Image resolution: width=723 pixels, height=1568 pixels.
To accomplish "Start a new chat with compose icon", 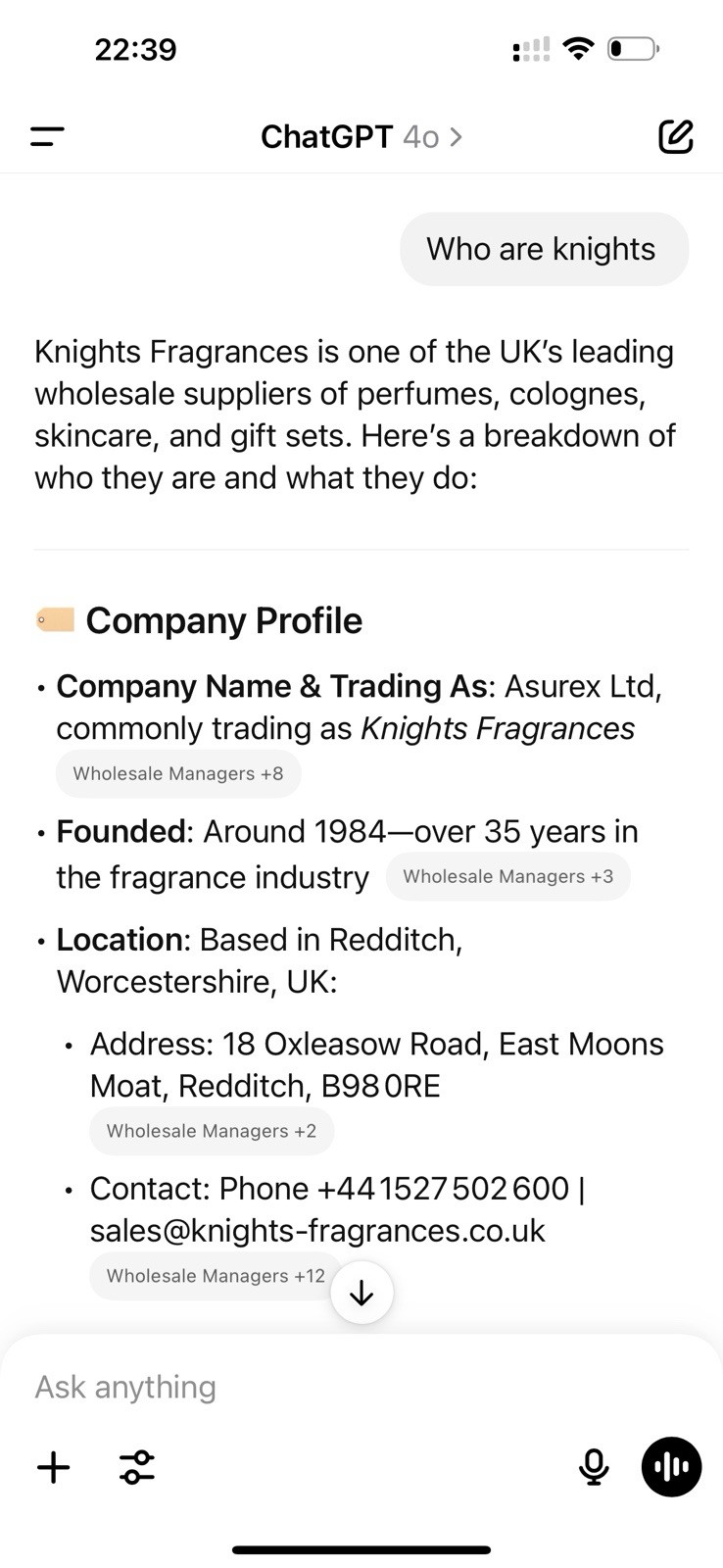I will coord(676,136).
